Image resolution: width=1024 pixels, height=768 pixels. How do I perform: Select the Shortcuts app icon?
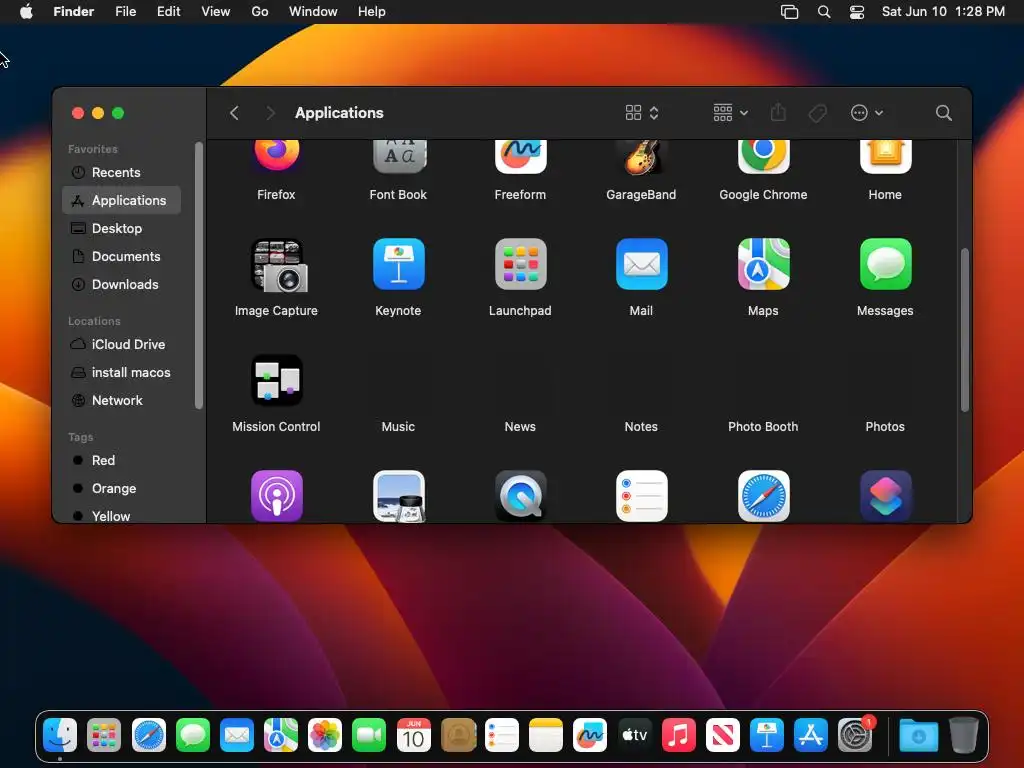(886, 496)
